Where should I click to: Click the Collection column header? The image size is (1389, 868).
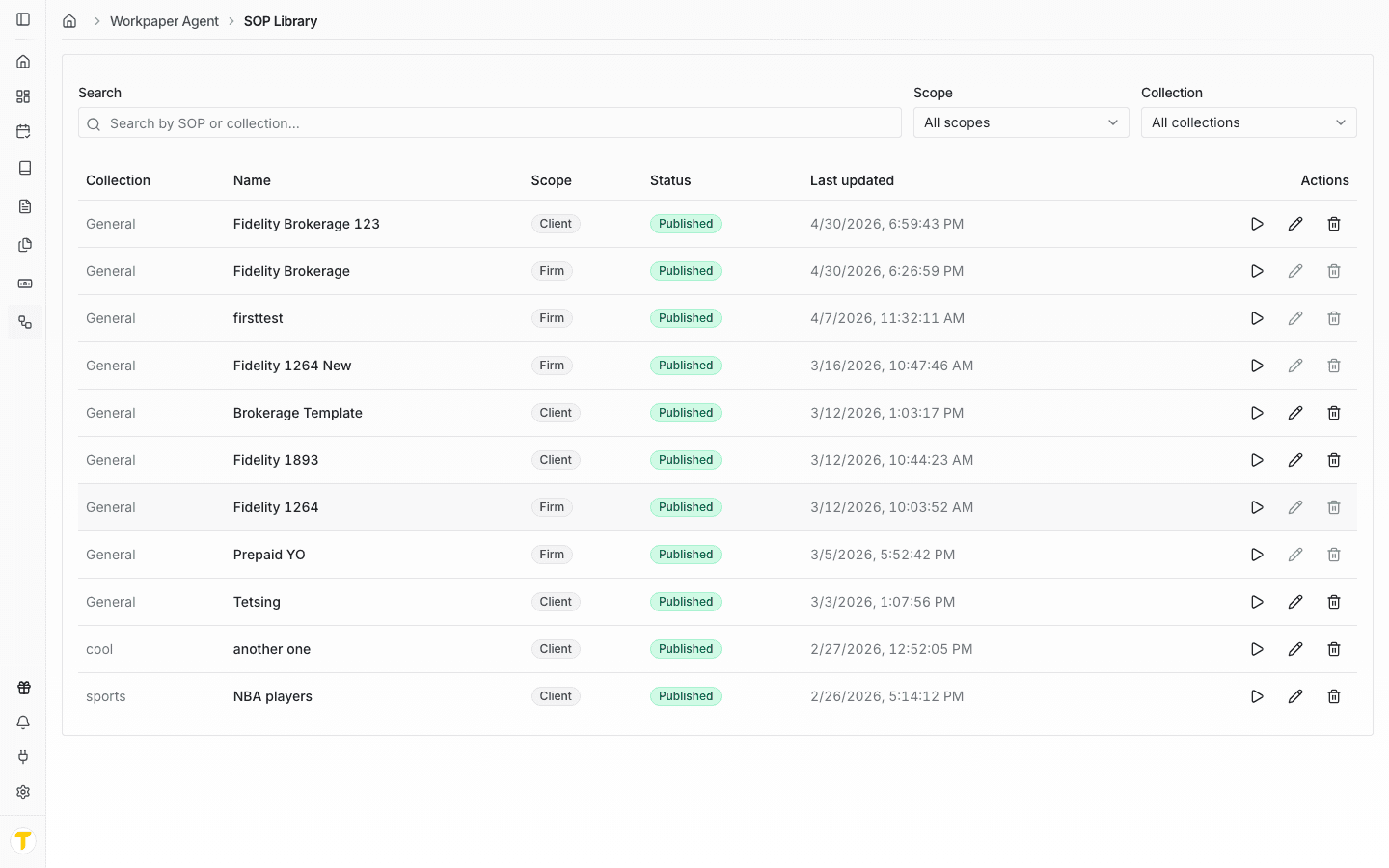coord(118,180)
